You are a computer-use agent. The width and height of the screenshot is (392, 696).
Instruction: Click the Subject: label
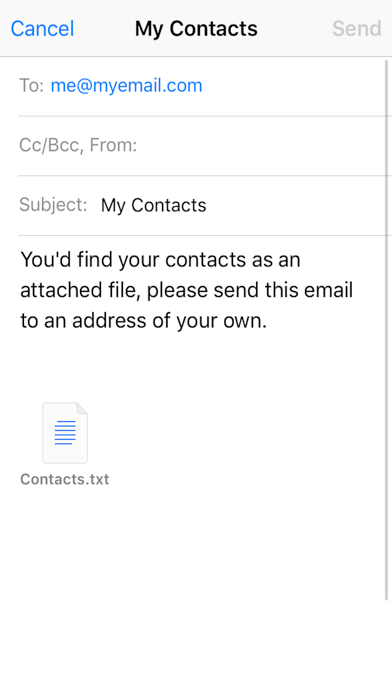[x=53, y=205]
